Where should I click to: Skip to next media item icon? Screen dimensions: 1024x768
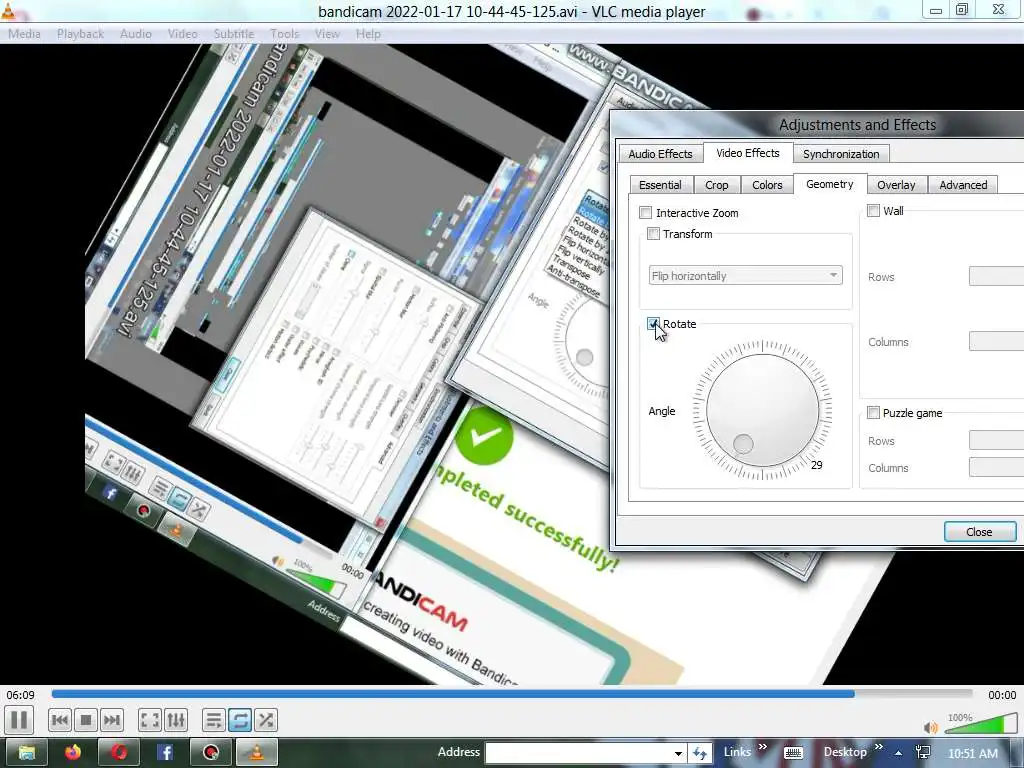[x=112, y=720]
